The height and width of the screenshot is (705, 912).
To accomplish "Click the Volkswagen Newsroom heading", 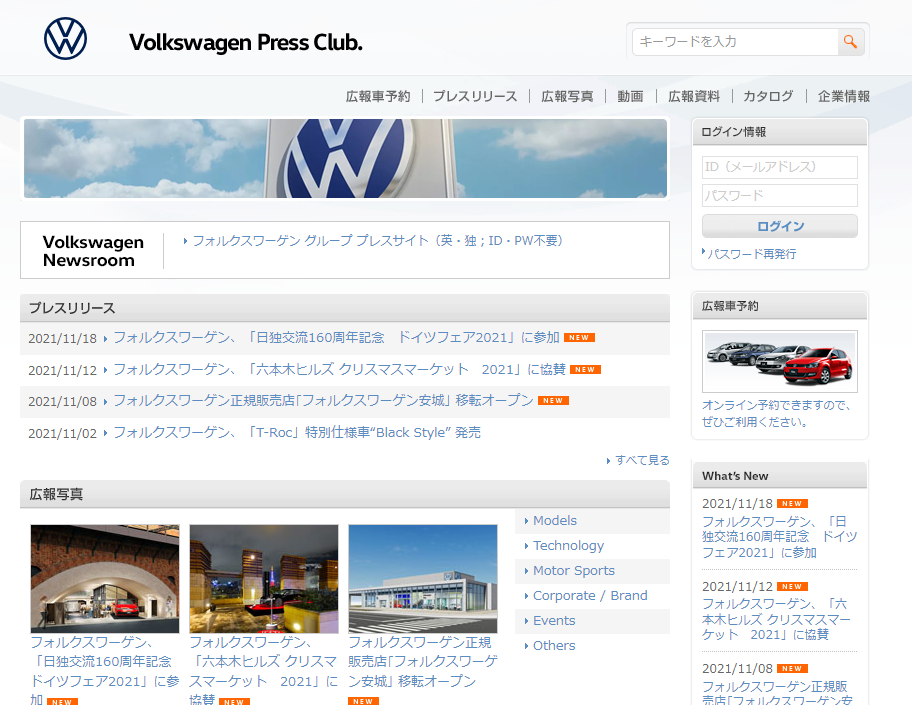I will [x=93, y=251].
